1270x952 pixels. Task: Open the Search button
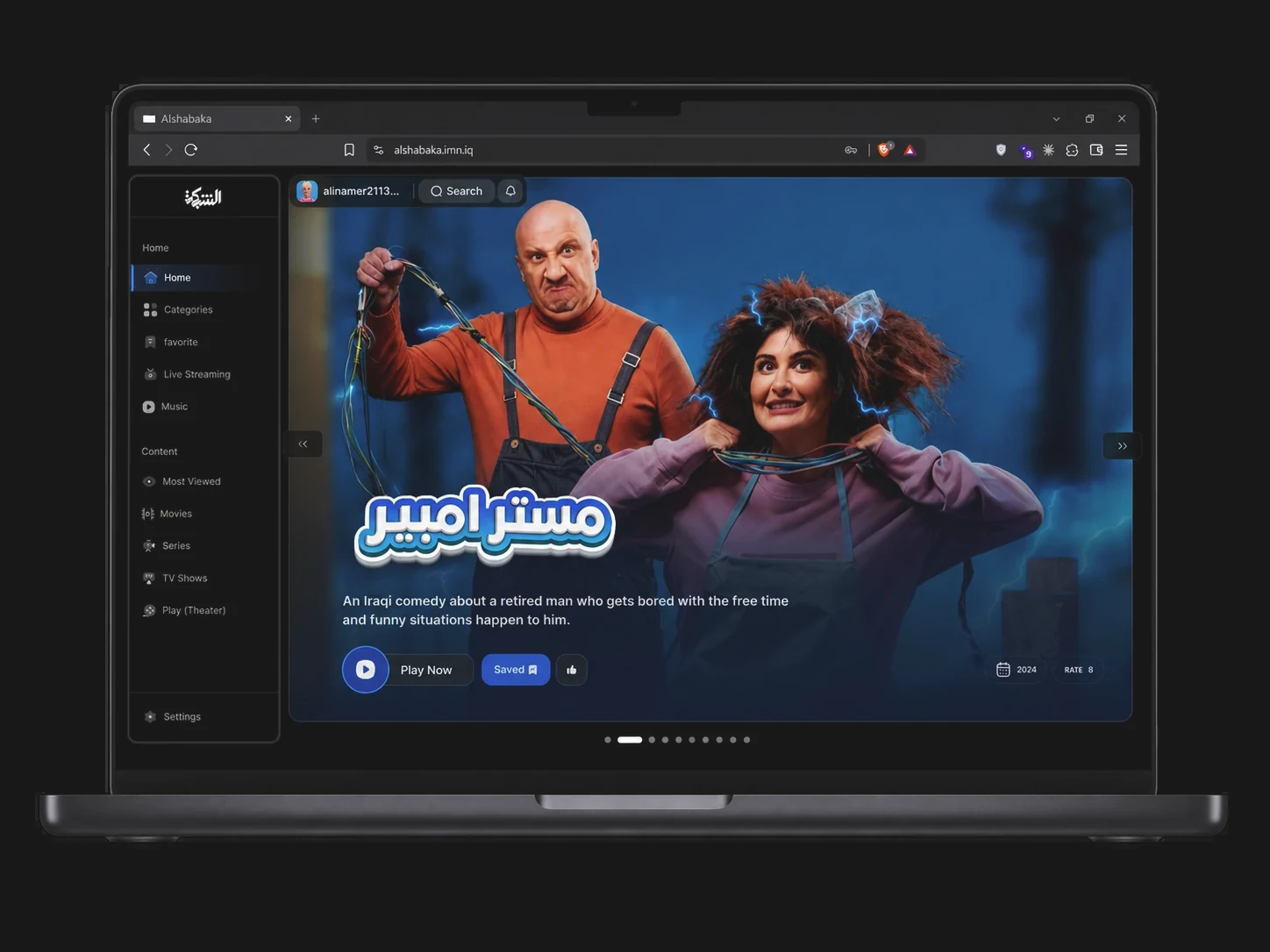pyautogui.click(x=456, y=191)
